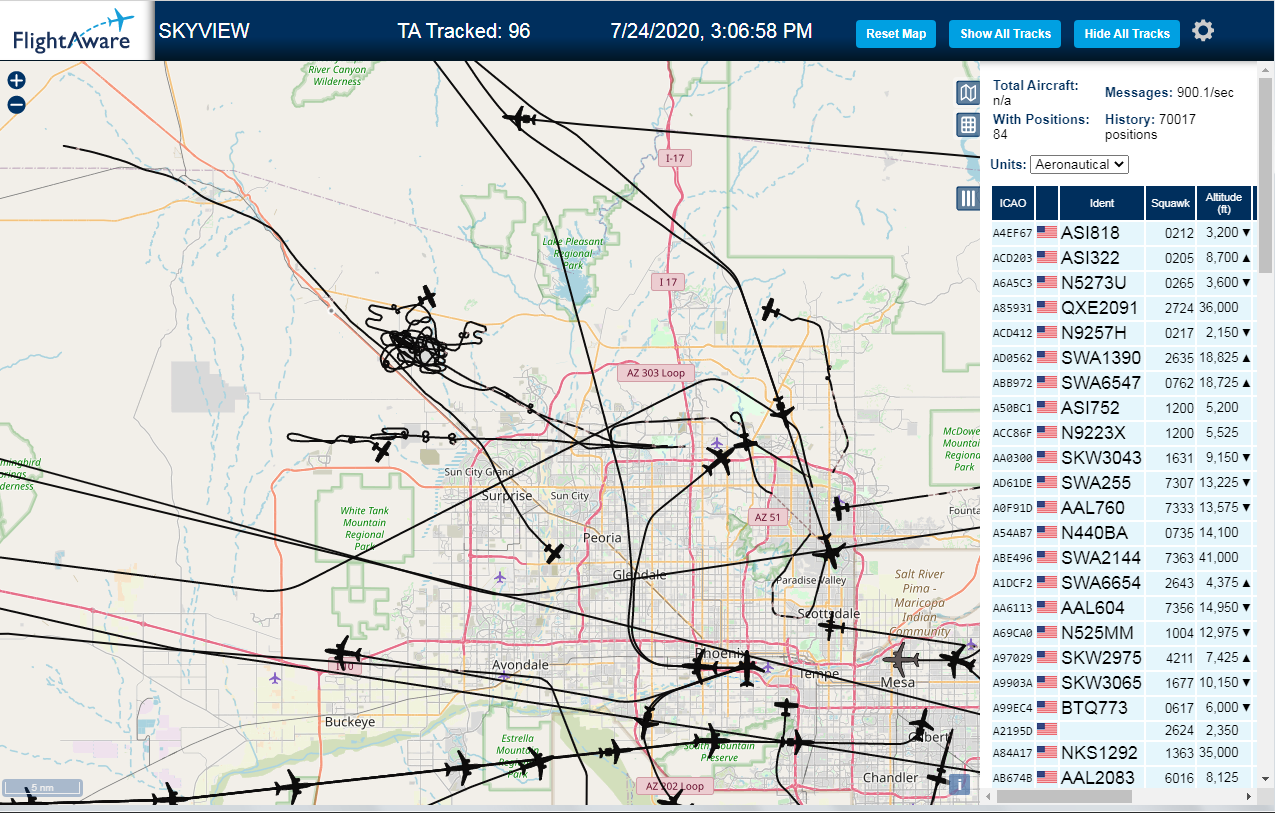Open the Units dropdown

click(x=1079, y=164)
